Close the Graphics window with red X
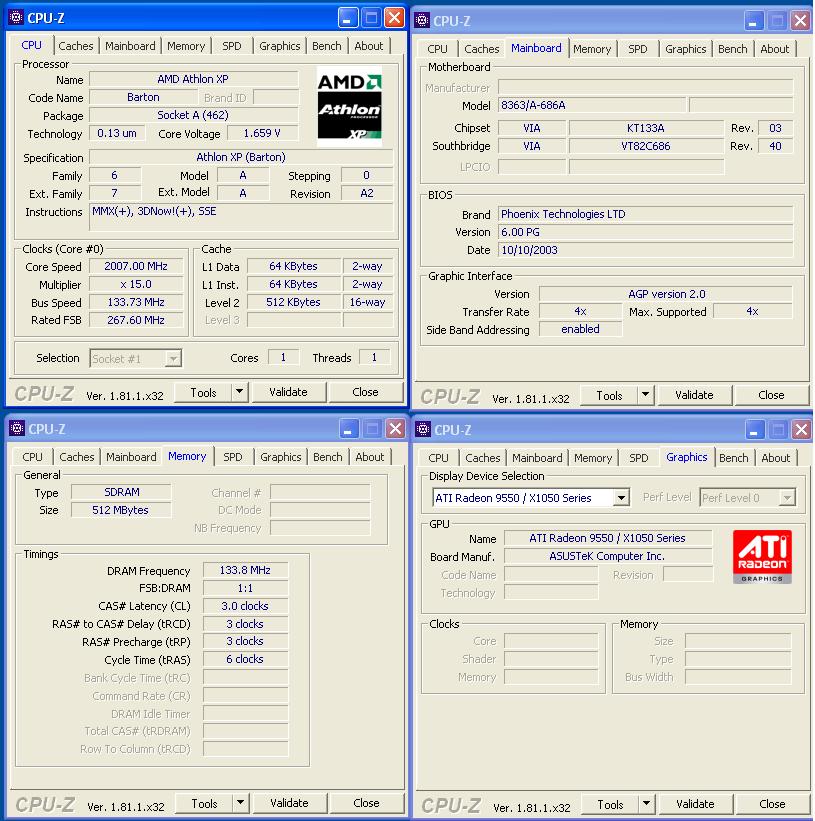815x821 pixels. 801,430
